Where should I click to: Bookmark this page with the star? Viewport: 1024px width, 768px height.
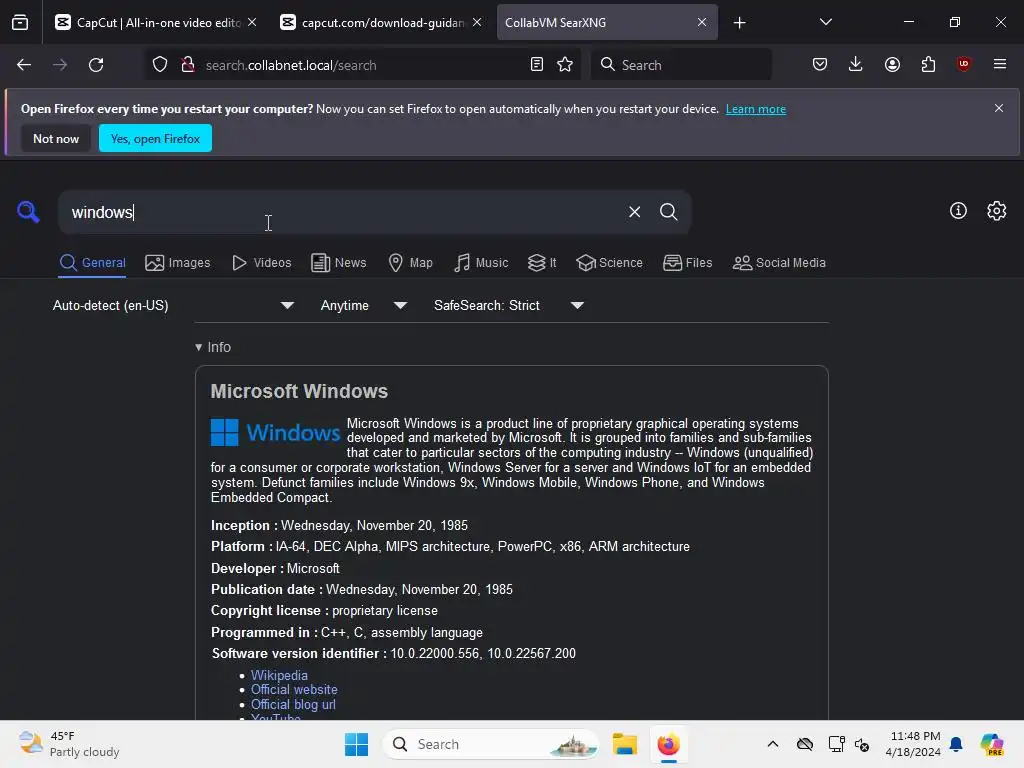(565, 64)
